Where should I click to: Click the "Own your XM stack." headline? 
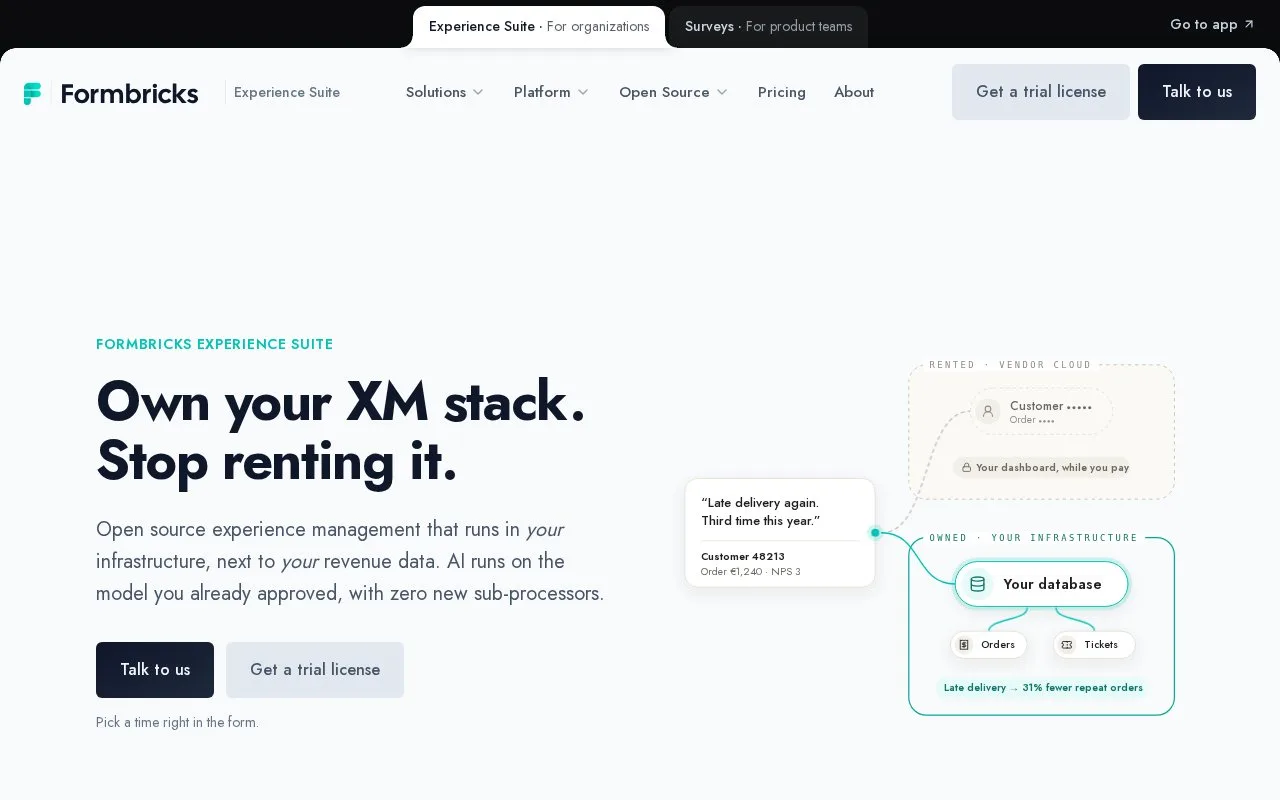tap(341, 402)
